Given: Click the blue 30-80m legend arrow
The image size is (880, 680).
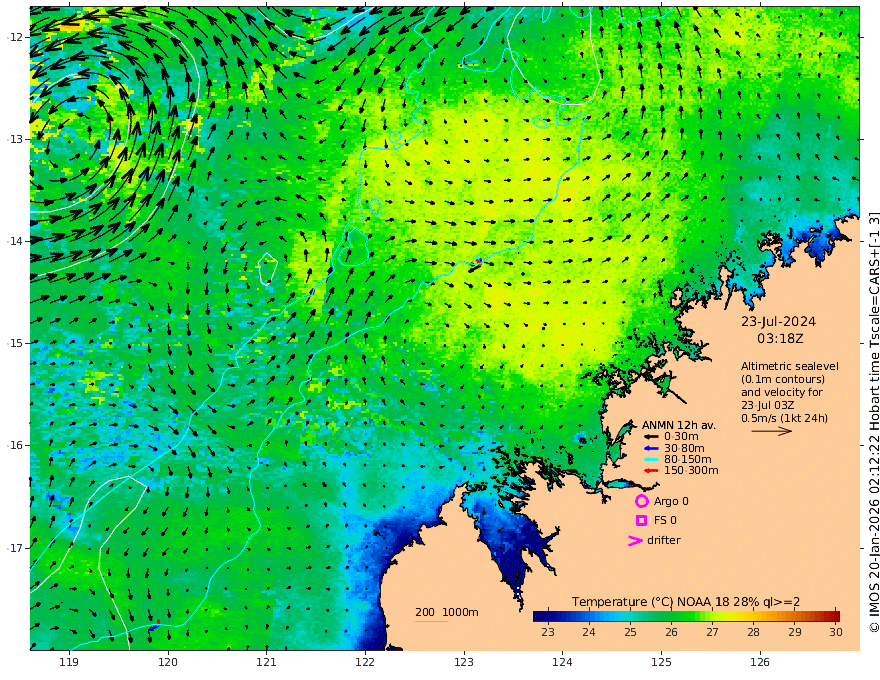Looking at the screenshot, I should click(x=650, y=448).
